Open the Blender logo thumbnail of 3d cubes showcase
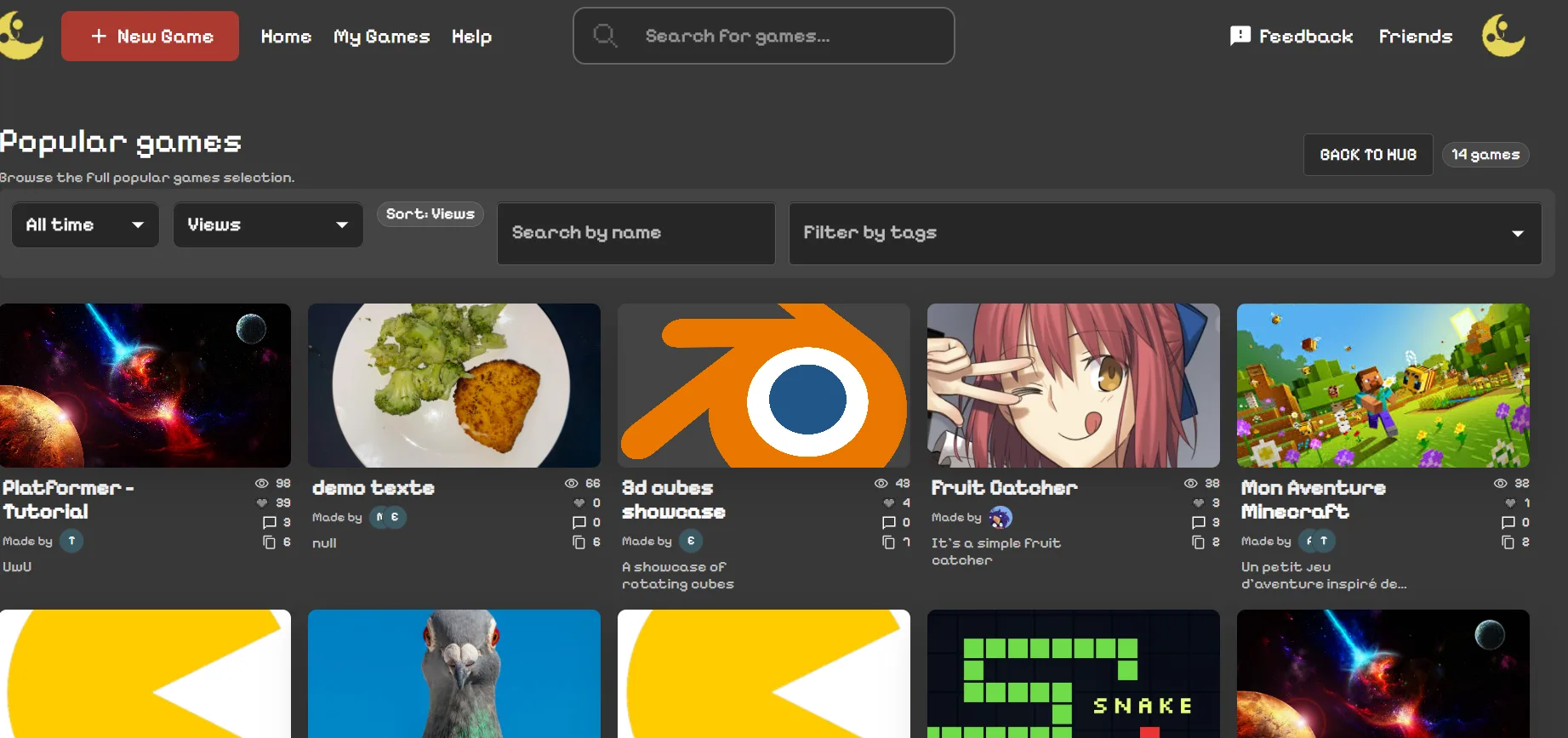This screenshot has width=1568, height=738. [x=764, y=385]
